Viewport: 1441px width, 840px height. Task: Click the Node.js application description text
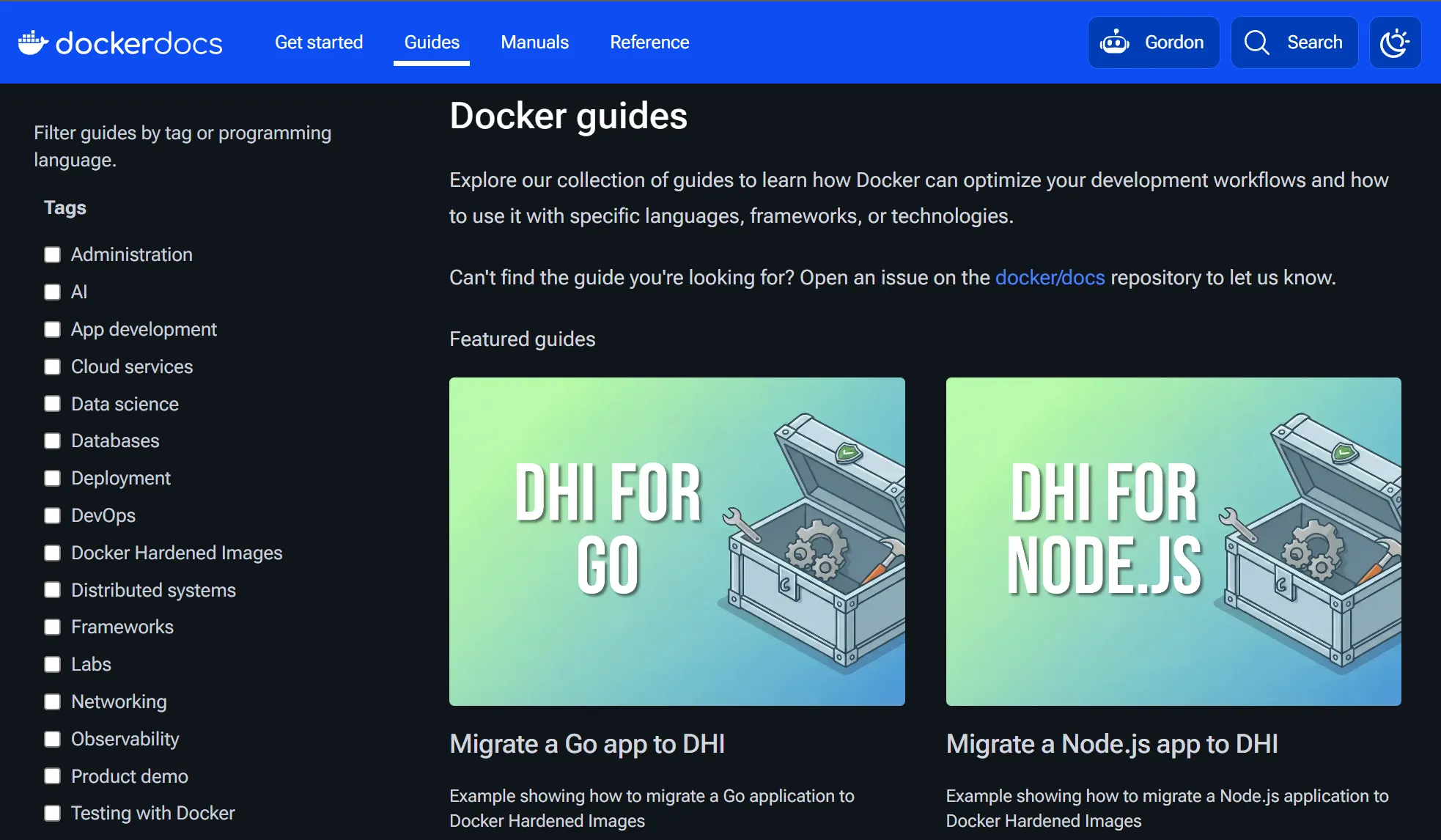pyautogui.click(x=1167, y=808)
